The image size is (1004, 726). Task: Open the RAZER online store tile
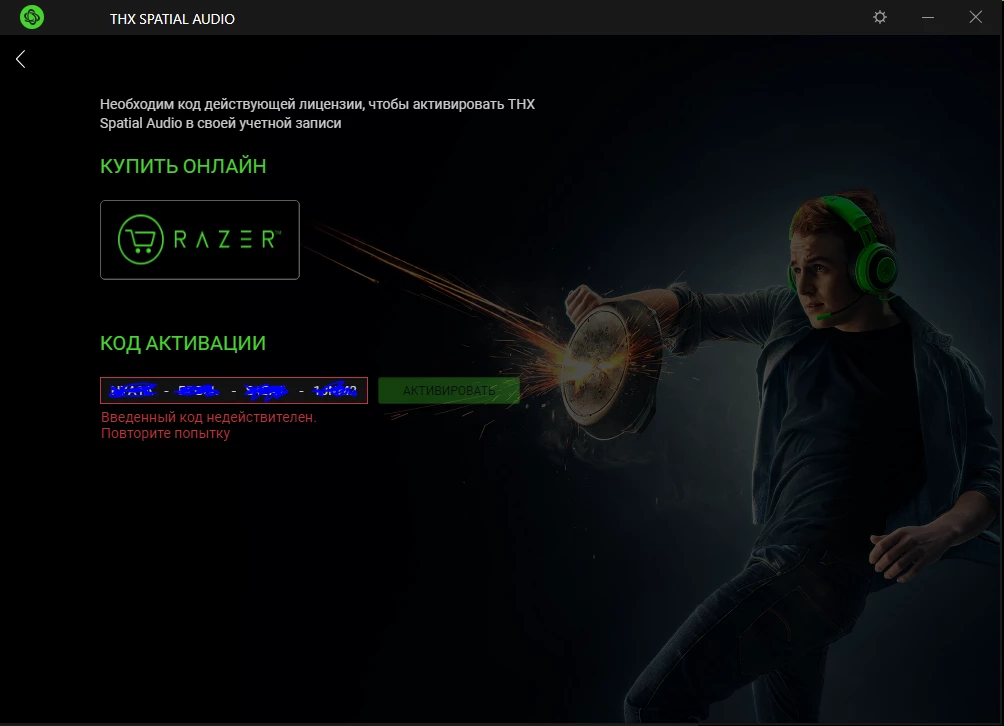click(199, 239)
